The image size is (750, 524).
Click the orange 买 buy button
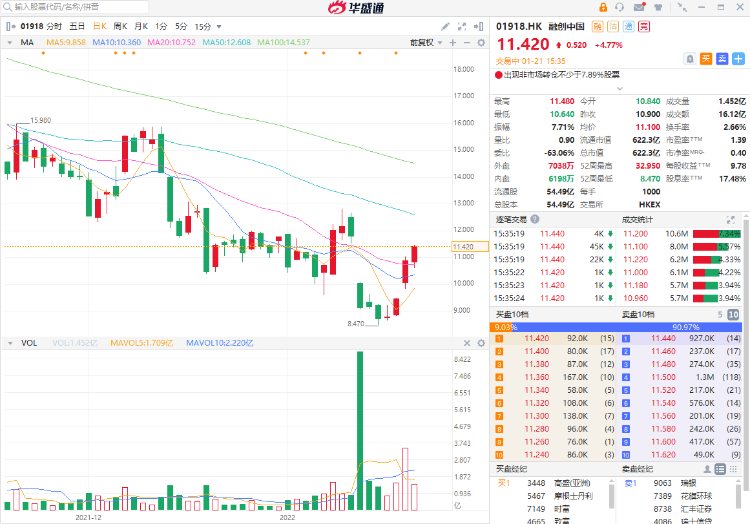pos(706,59)
